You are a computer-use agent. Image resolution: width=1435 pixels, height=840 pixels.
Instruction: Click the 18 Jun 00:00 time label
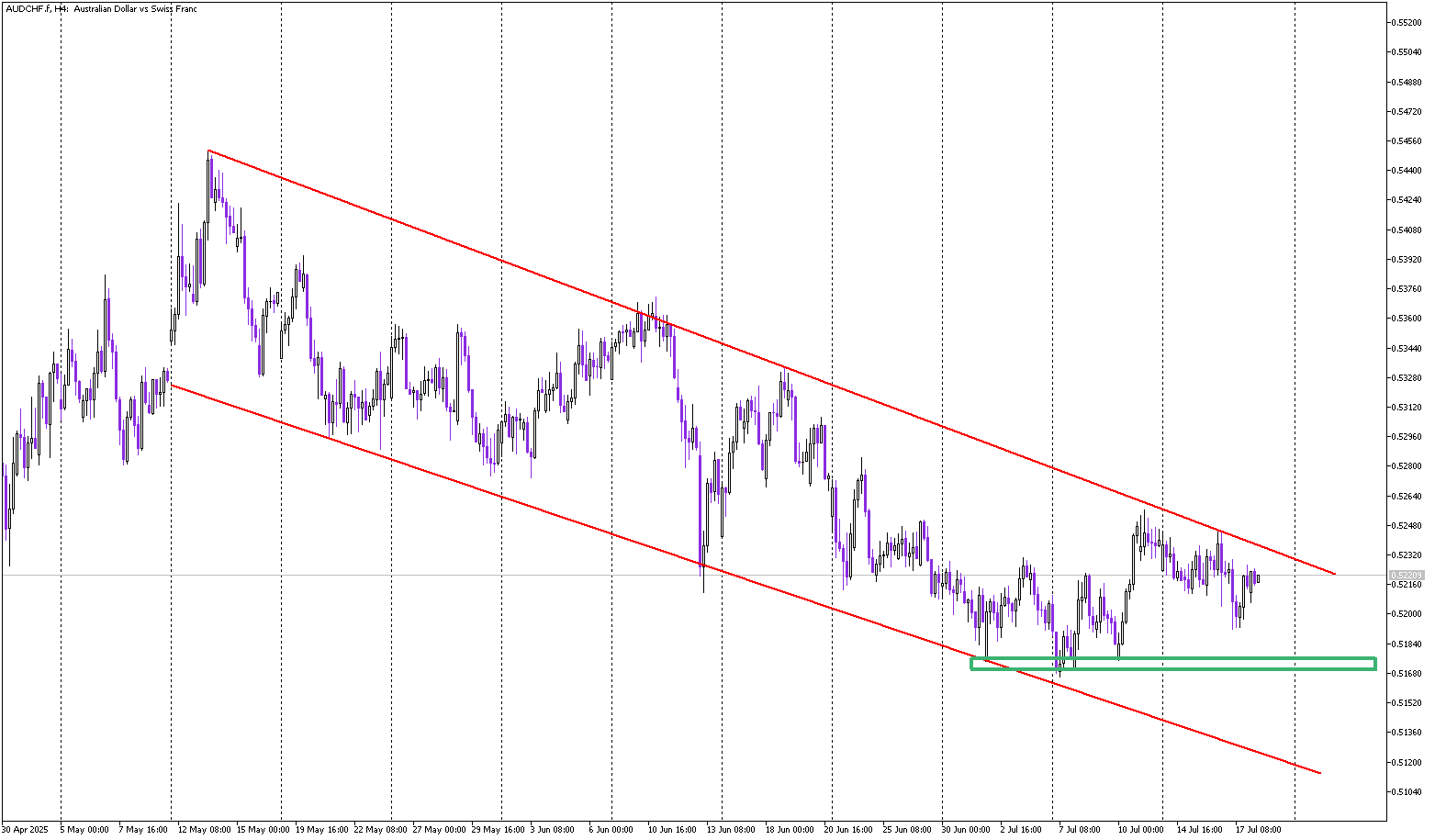(790, 830)
